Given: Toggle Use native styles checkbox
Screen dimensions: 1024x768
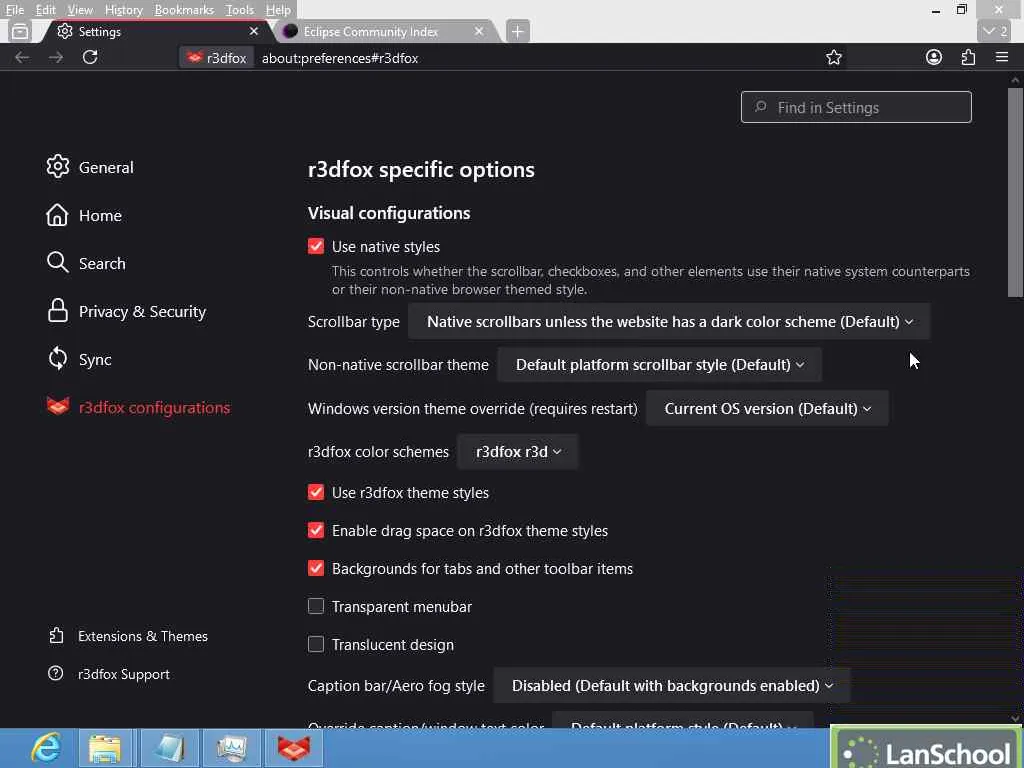Looking at the screenshot, I should tap(316, 246).
